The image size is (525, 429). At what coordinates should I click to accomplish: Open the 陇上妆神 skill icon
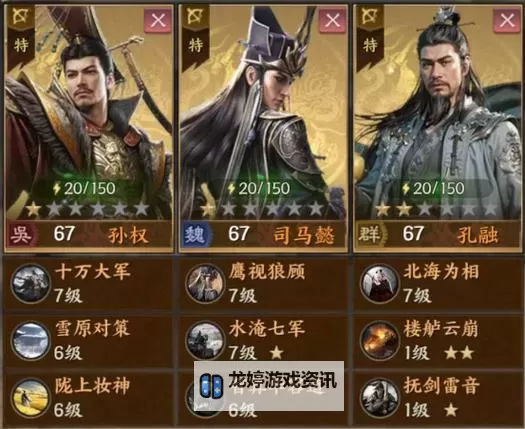coord(30,398)
